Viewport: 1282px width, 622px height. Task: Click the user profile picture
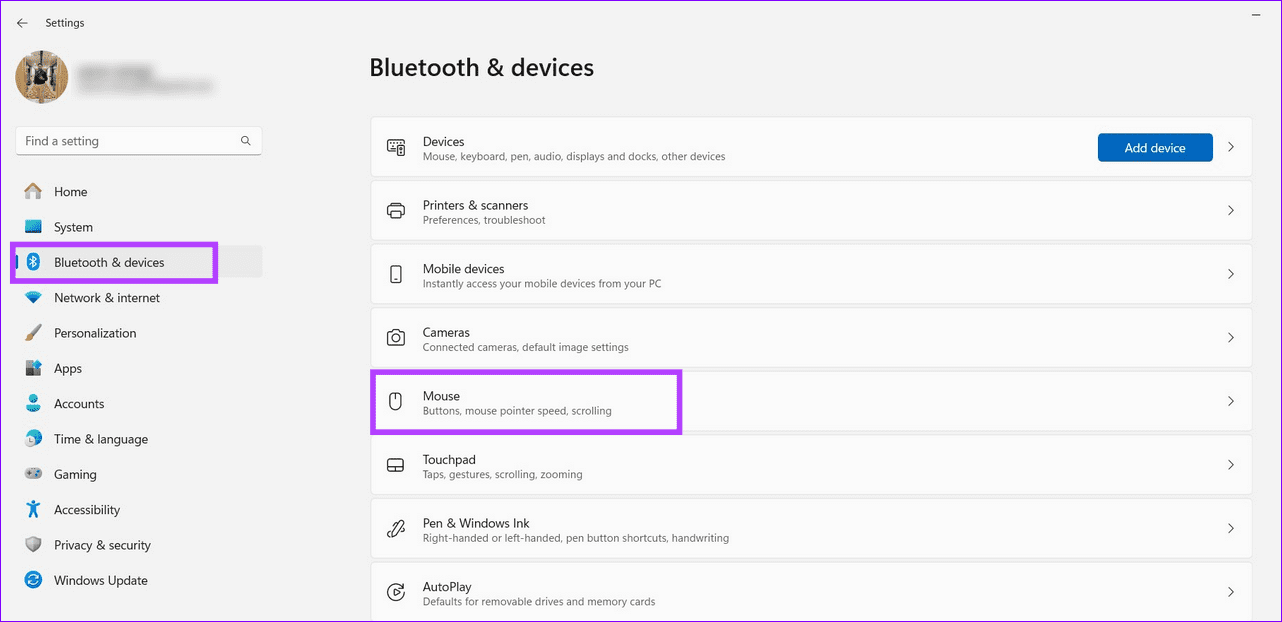pyautogui.click(x=42, y=77)
